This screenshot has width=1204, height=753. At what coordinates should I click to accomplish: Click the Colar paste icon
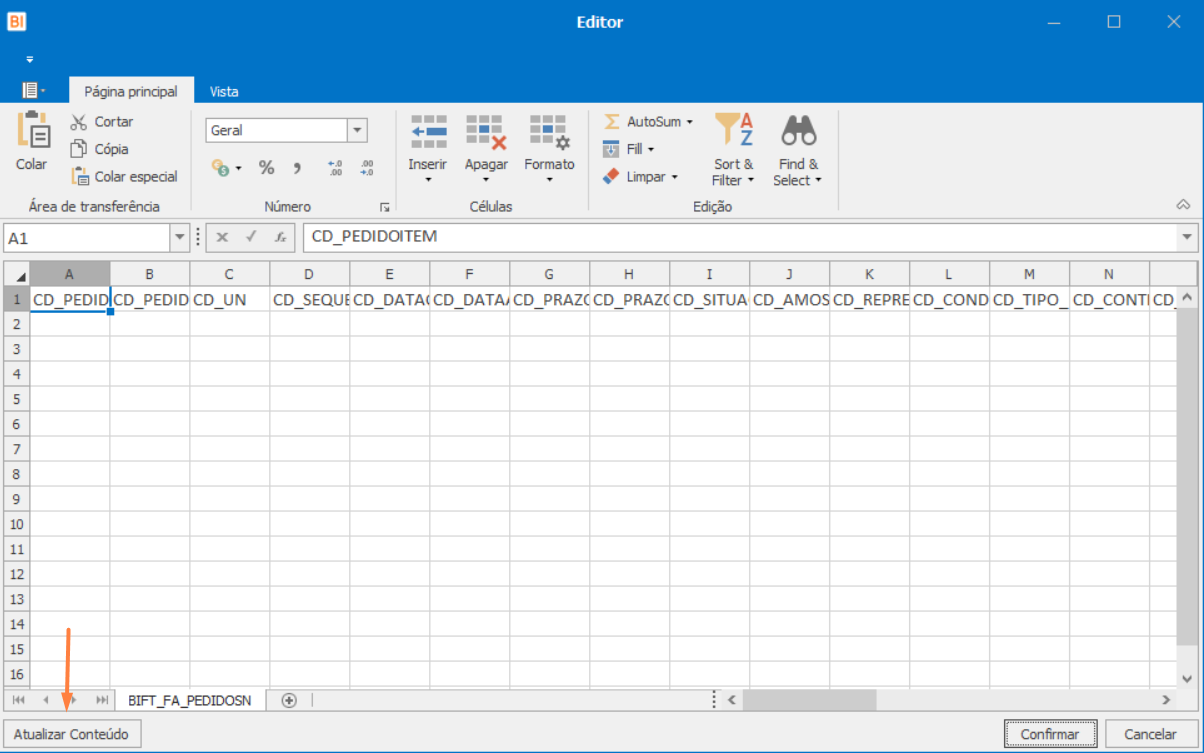32,131
